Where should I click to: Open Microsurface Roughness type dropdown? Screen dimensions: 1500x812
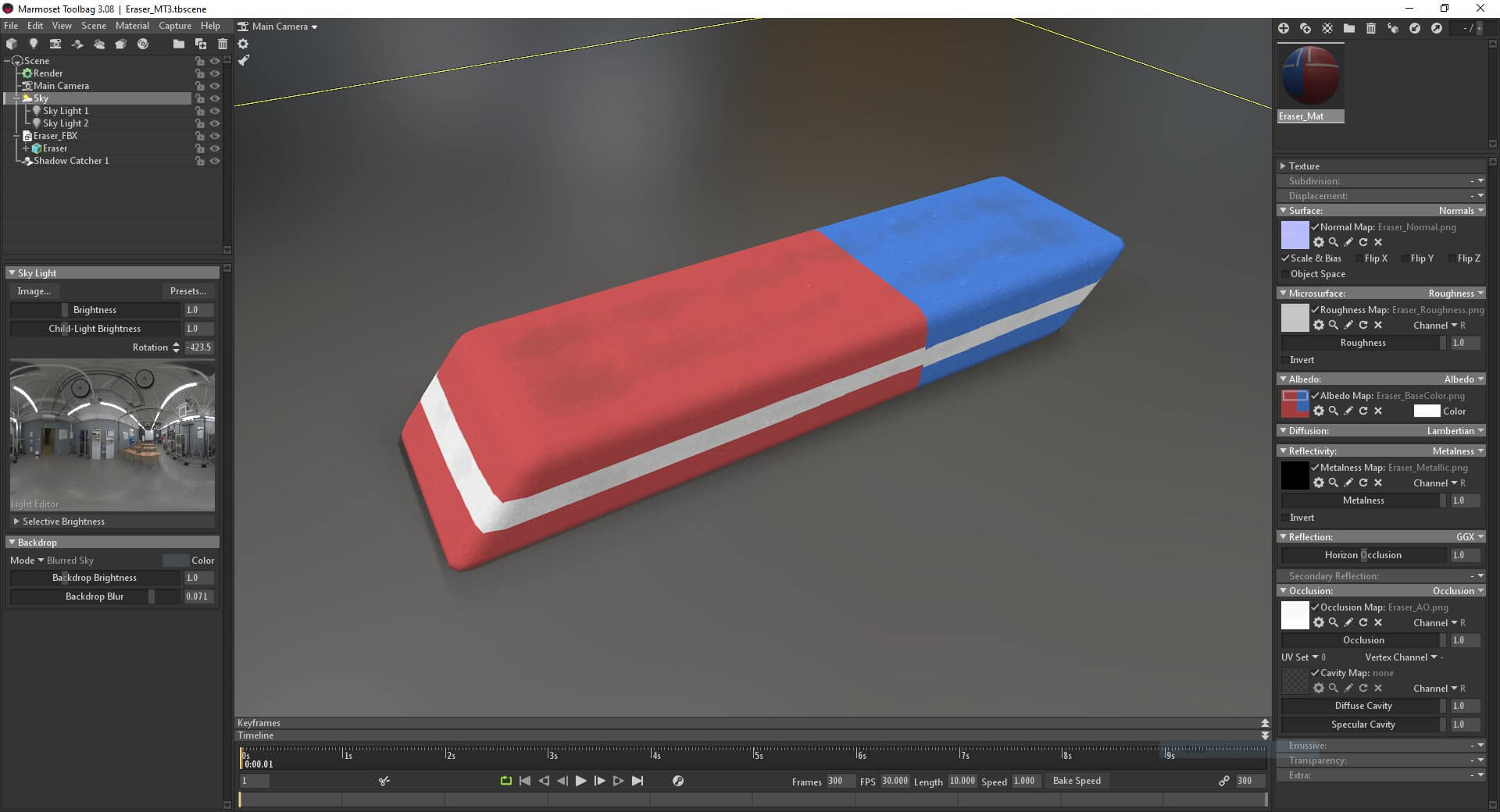click(x=1456, y=294)
